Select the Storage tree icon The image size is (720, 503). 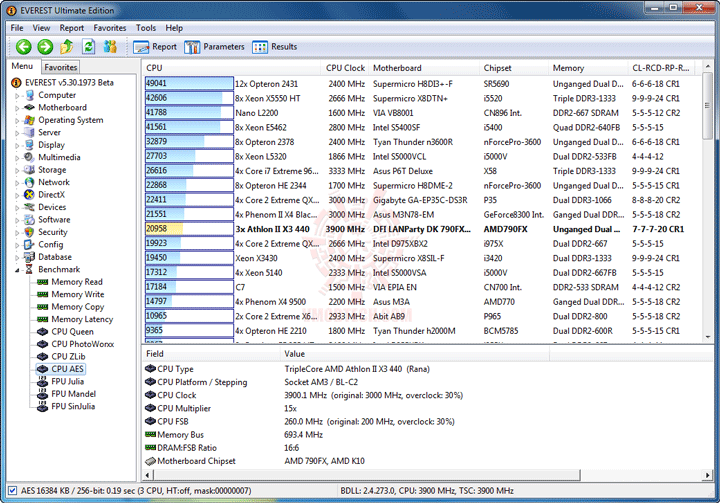coord(30,170)
